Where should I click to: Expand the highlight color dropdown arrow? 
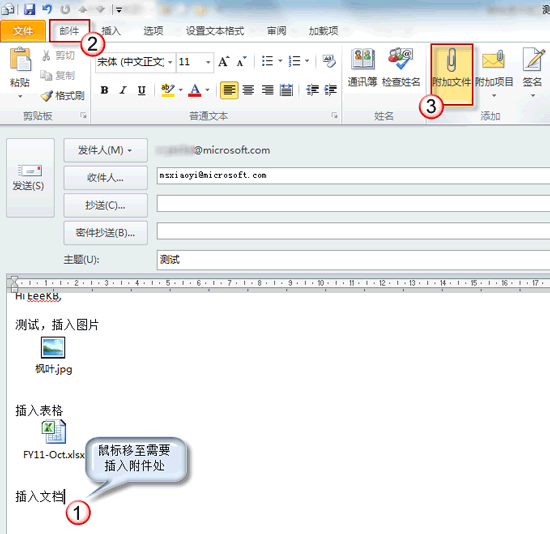181,91
